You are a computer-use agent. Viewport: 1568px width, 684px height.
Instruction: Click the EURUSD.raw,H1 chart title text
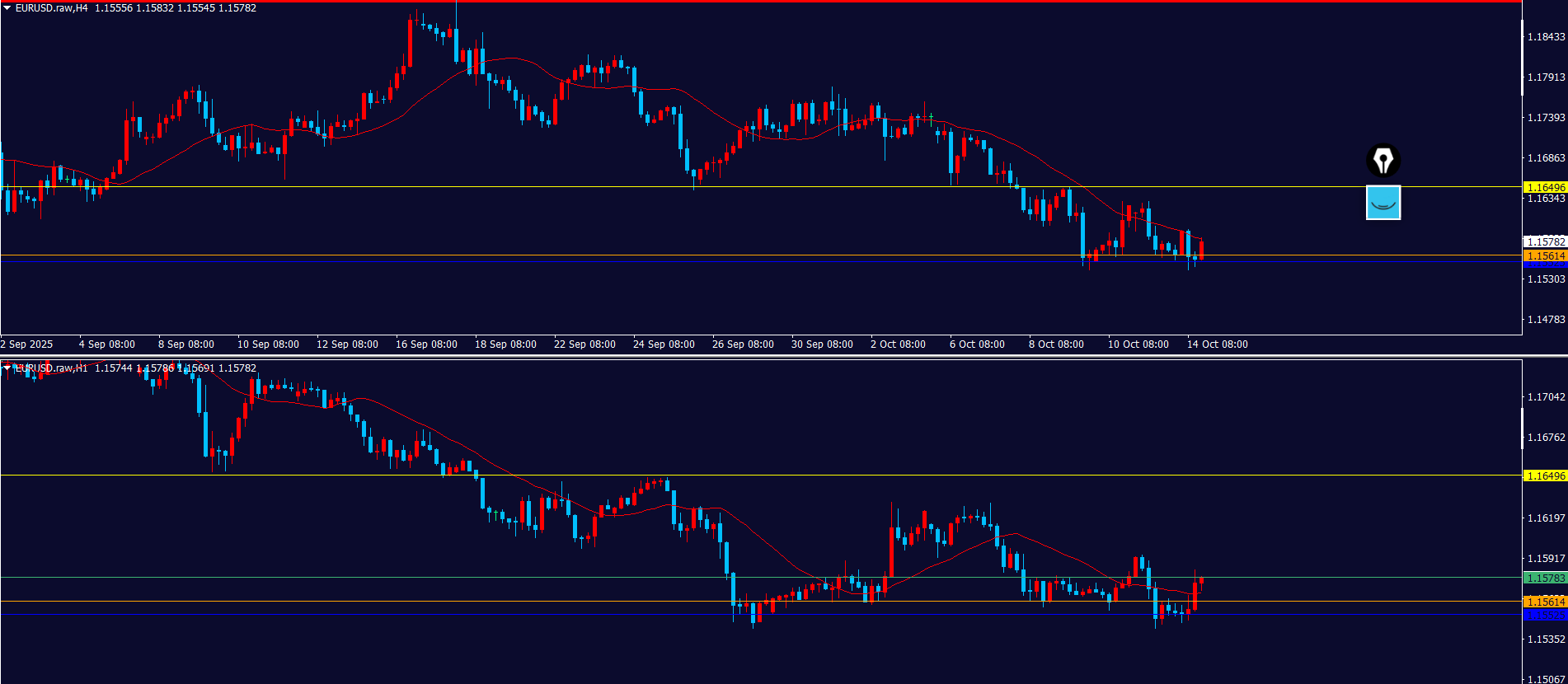pos(51,368)
